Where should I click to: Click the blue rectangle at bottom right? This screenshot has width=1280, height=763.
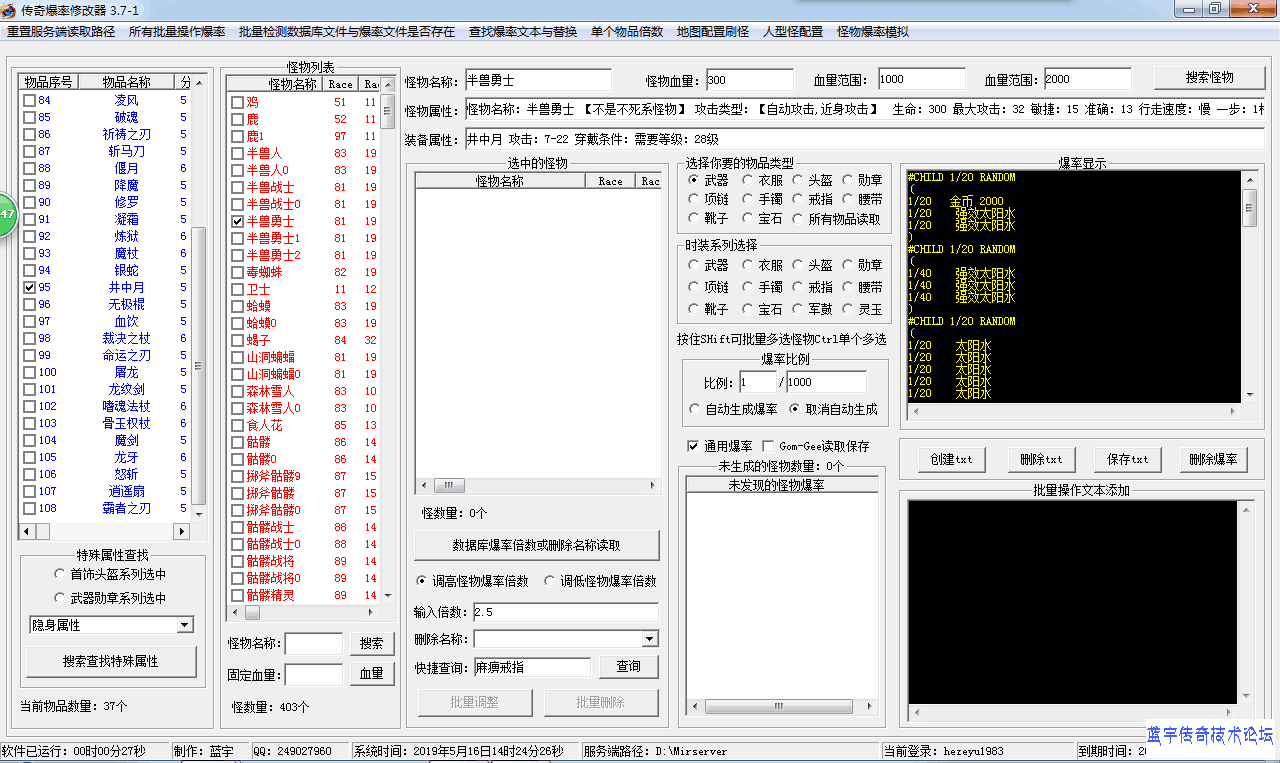[x=1208, y=738]
